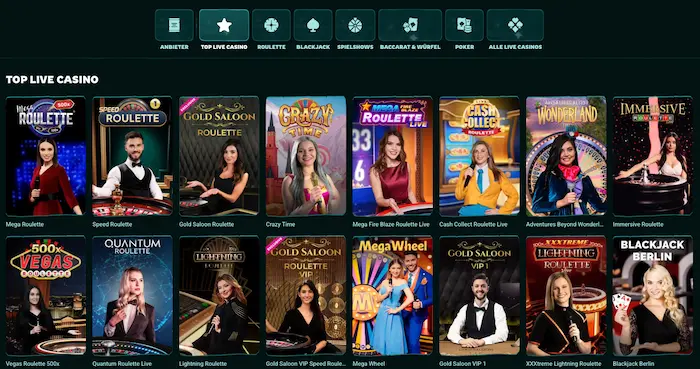
Task: Open the Alle Live Casinos clover icon
Action: pos(515,25)
